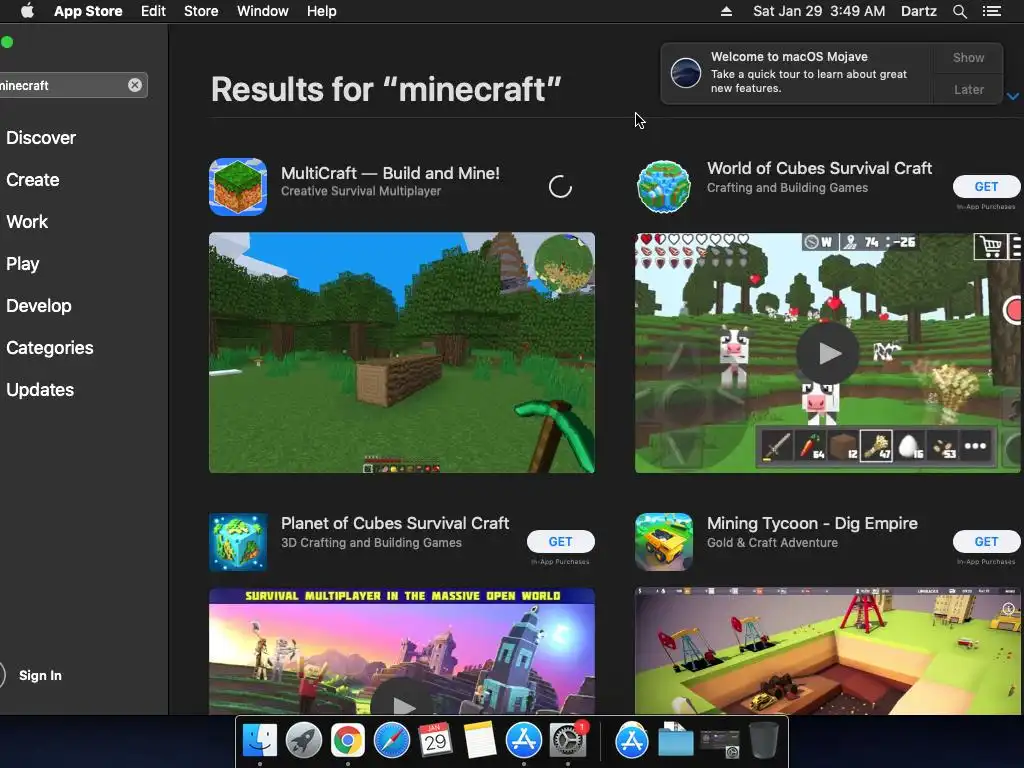Go to the Discover section
Image resolution: width=1024 pixels, height=768 pixels.
pos(41,138)
